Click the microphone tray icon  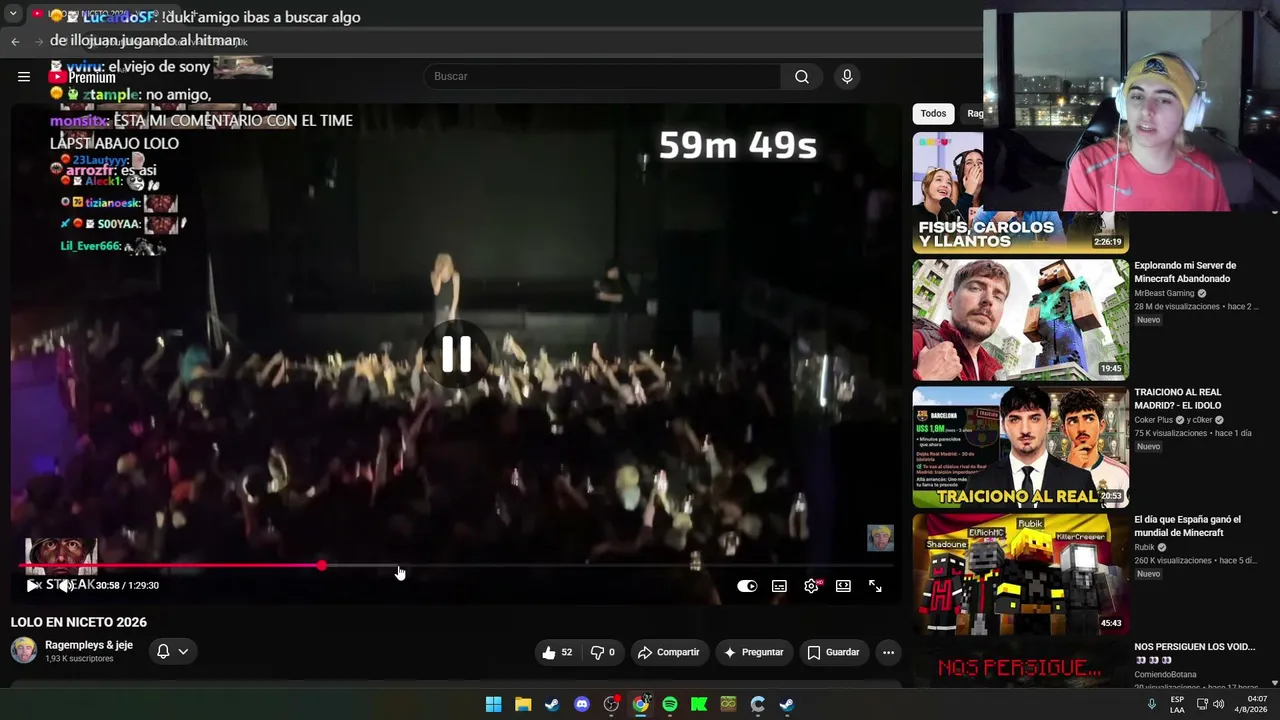coord(1151,704)
